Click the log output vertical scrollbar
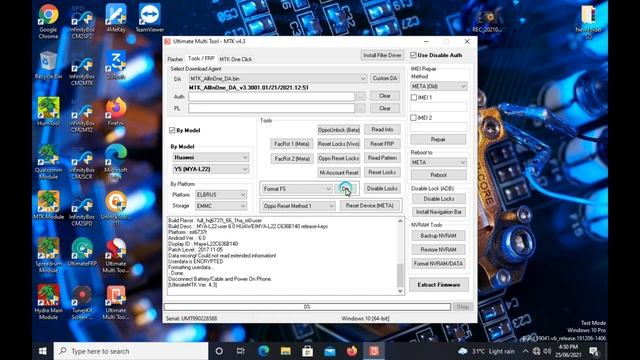This screenshot has height=360, width=640. [400, 256]
